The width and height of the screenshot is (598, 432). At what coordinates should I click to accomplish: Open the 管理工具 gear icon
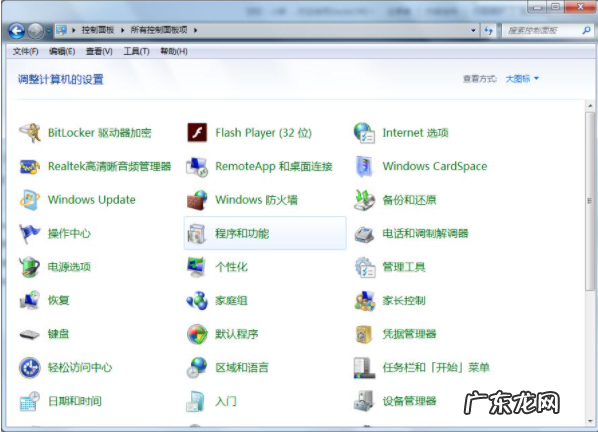364,267
